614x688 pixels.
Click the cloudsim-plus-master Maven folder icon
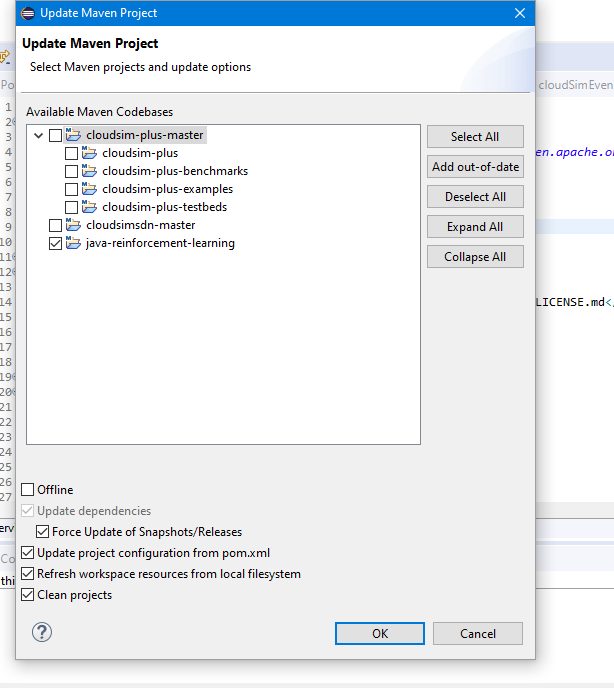pos(73,135)
